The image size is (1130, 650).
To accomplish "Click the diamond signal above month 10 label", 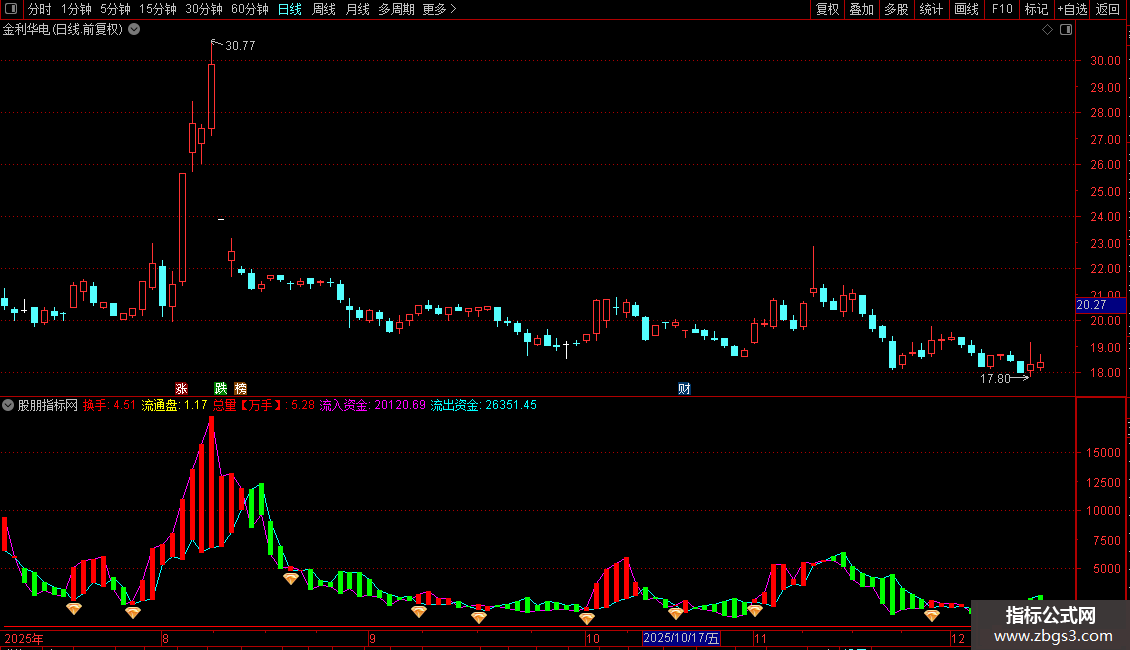I will (x=587, y=618).
